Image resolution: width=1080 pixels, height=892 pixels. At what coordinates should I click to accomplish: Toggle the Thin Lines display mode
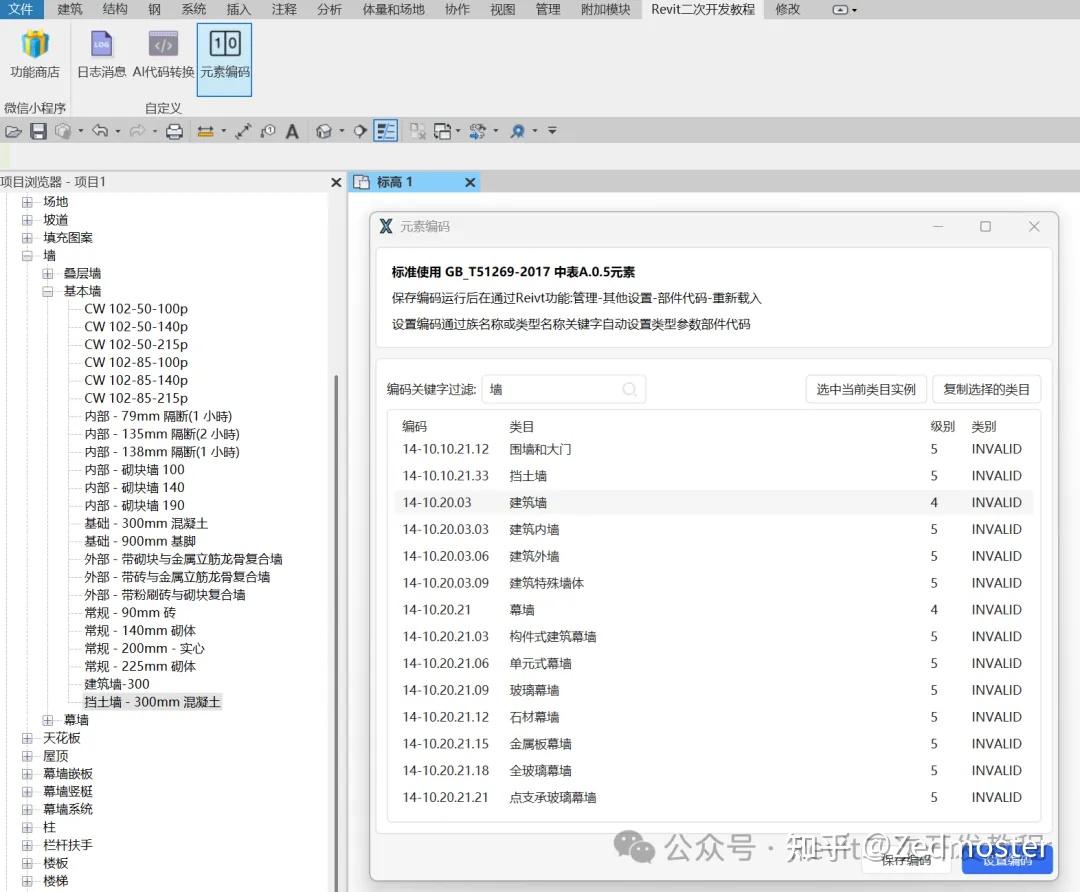click(386, 130)
